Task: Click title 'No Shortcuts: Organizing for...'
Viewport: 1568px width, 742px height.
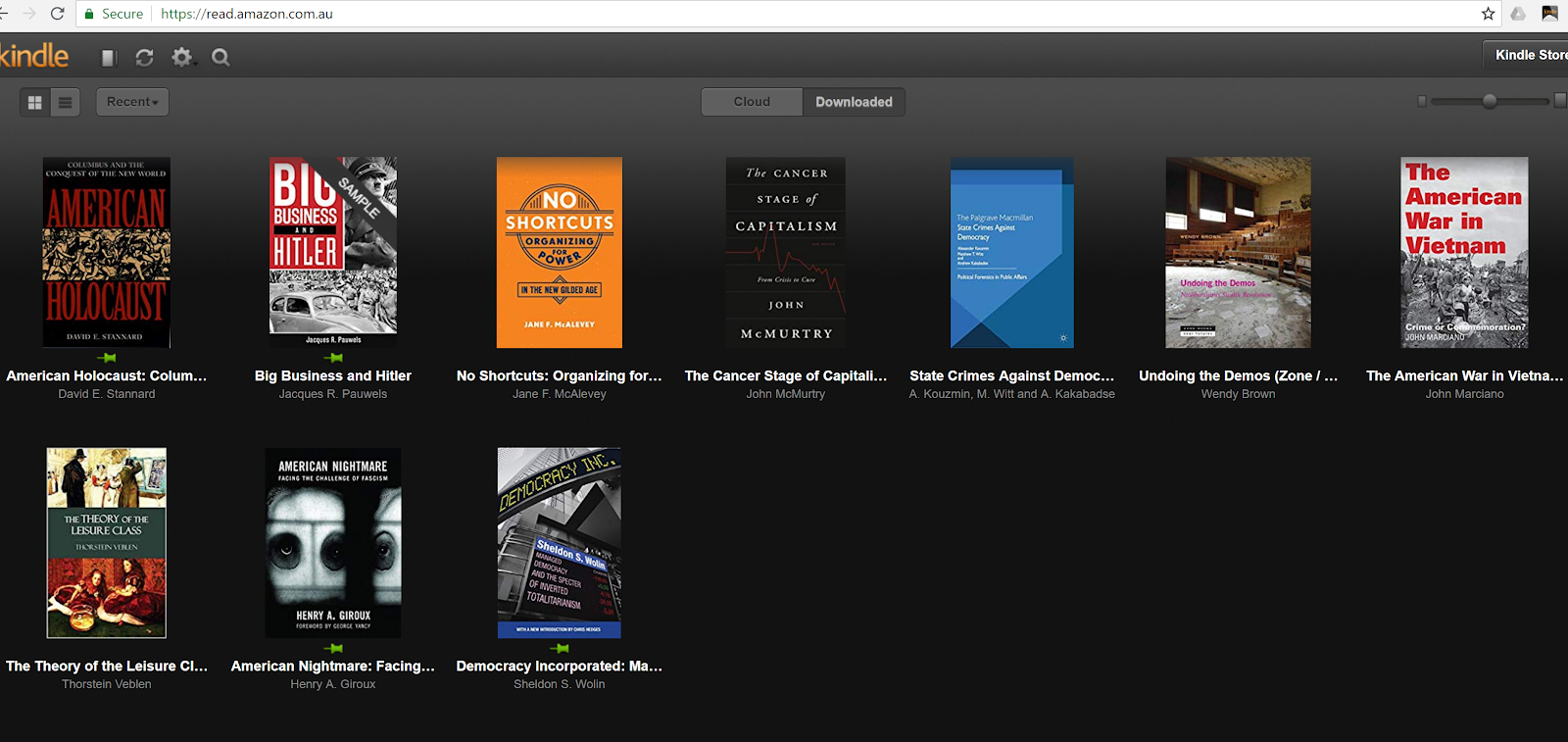Action: coord(560,375)
